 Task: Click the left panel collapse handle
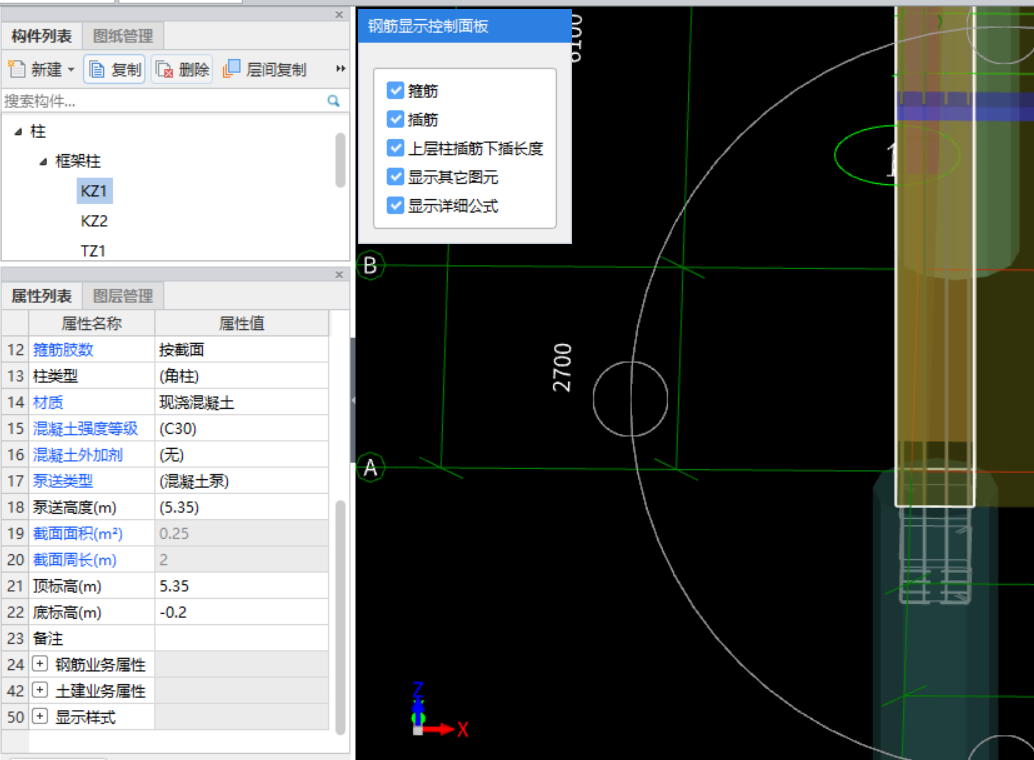[x=353, y=400]
